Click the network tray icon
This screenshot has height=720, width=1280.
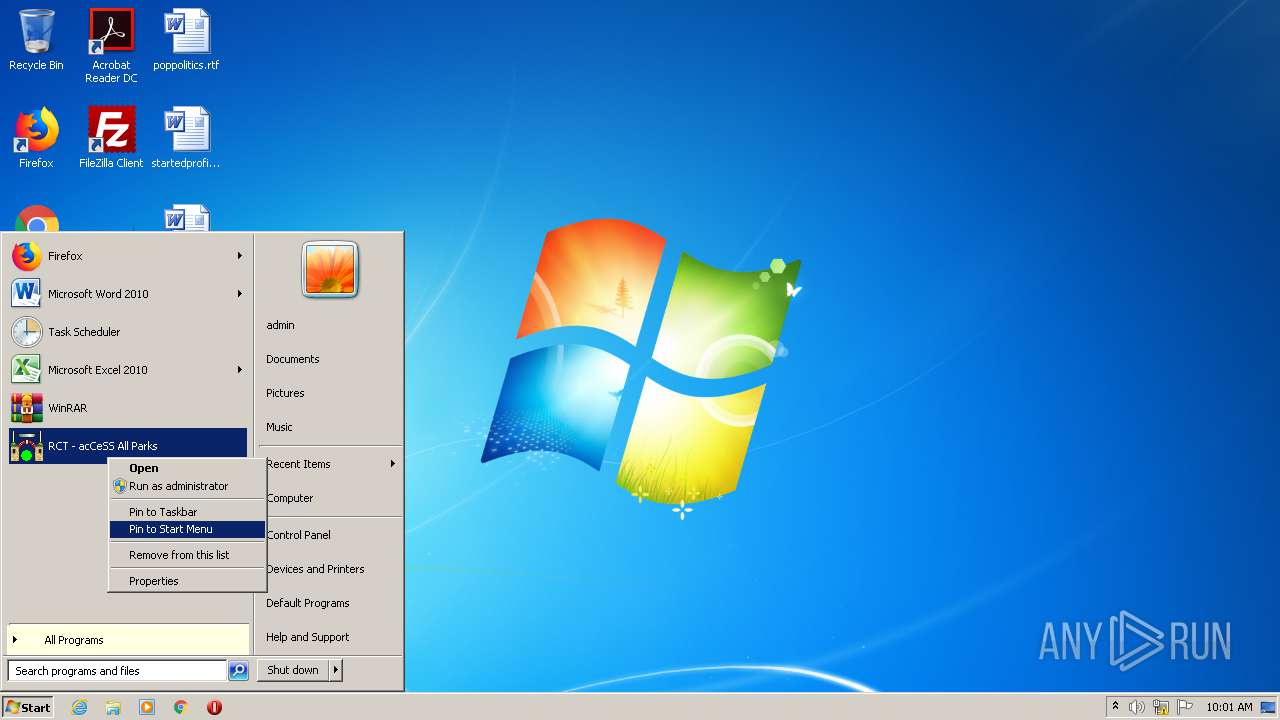[1161, 707]
